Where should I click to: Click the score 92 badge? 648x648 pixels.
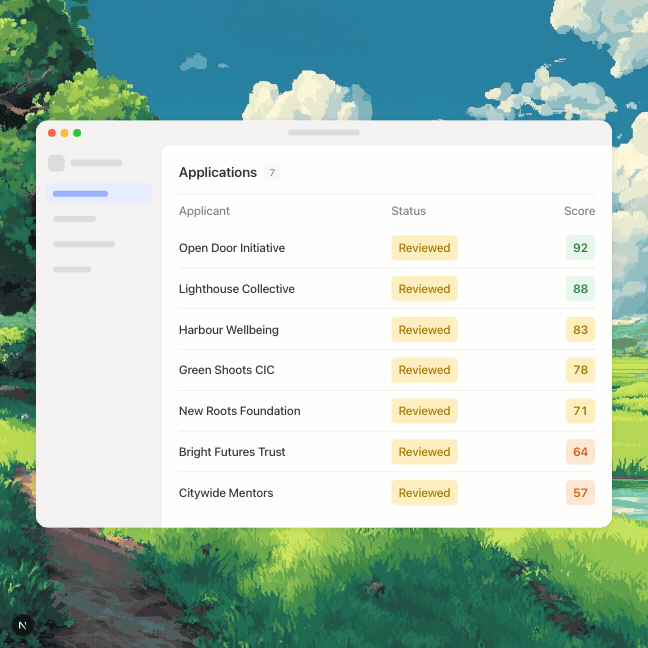pyautogui.click(x=580, y=248)
